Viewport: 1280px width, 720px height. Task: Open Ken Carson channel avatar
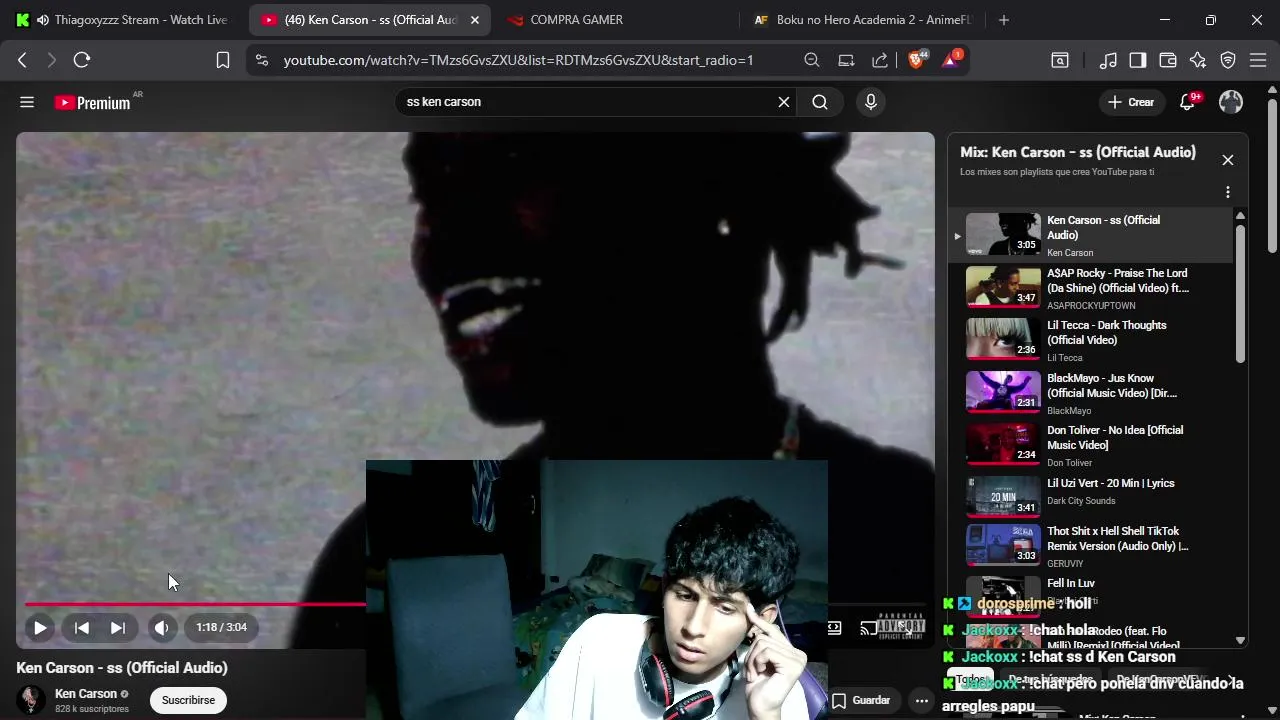31,700
